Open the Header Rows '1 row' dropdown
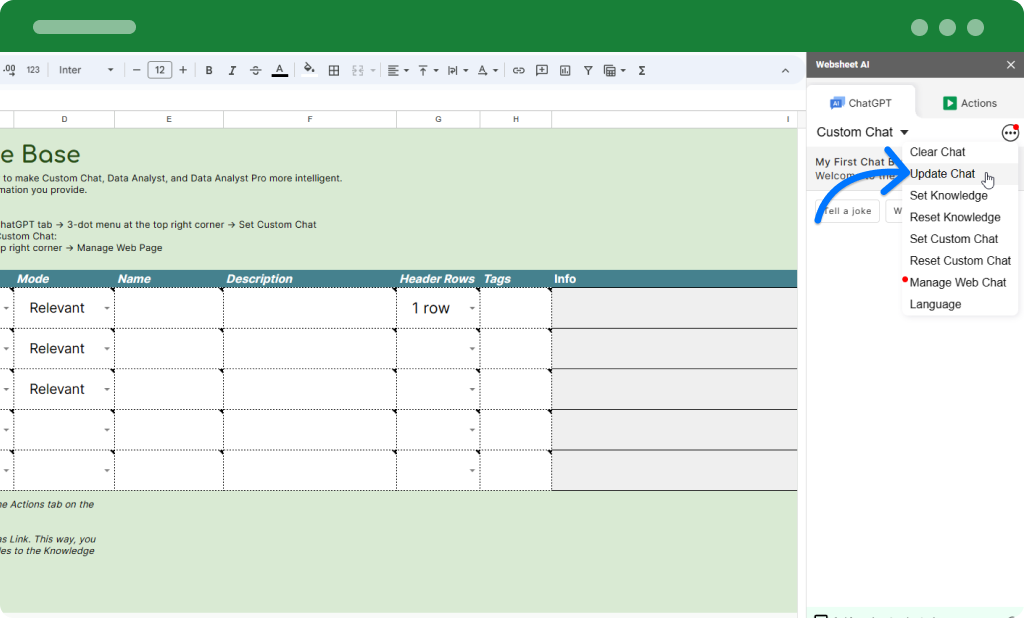The image size is (1024, 618). coord(472,308)
